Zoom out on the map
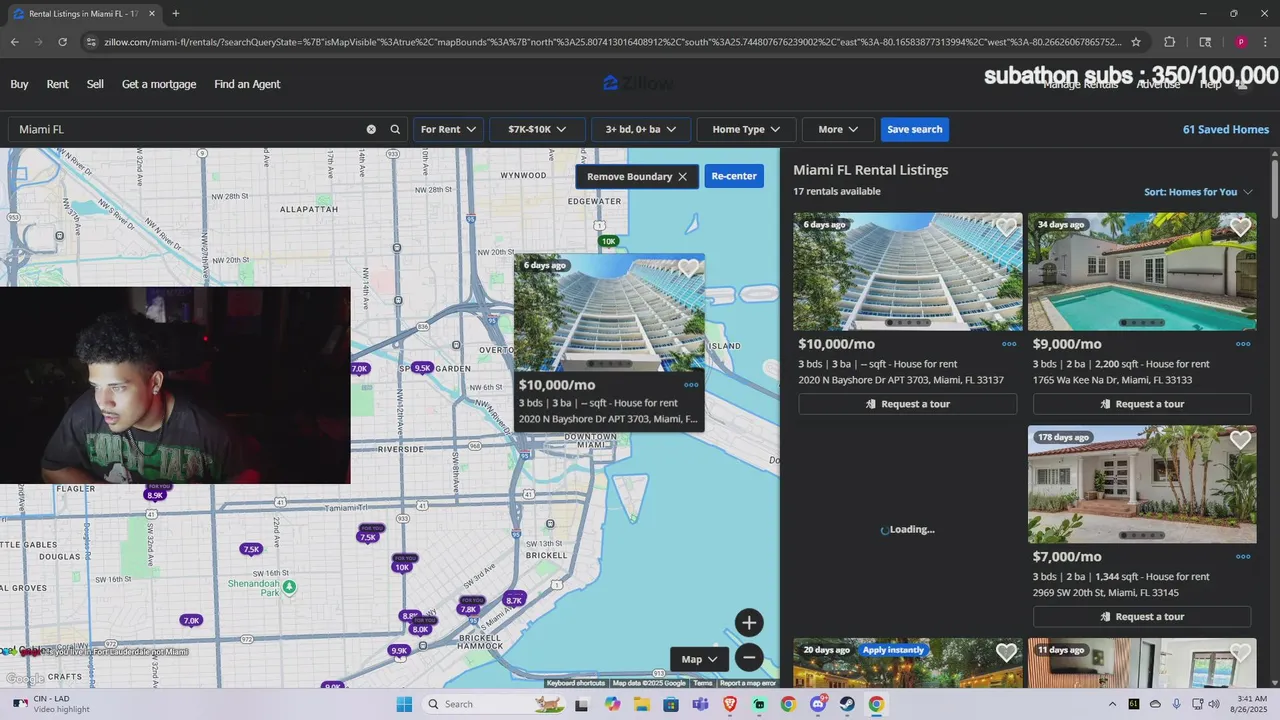Image resolution: width=1280 pixels, height=720 pixels. 749,657
